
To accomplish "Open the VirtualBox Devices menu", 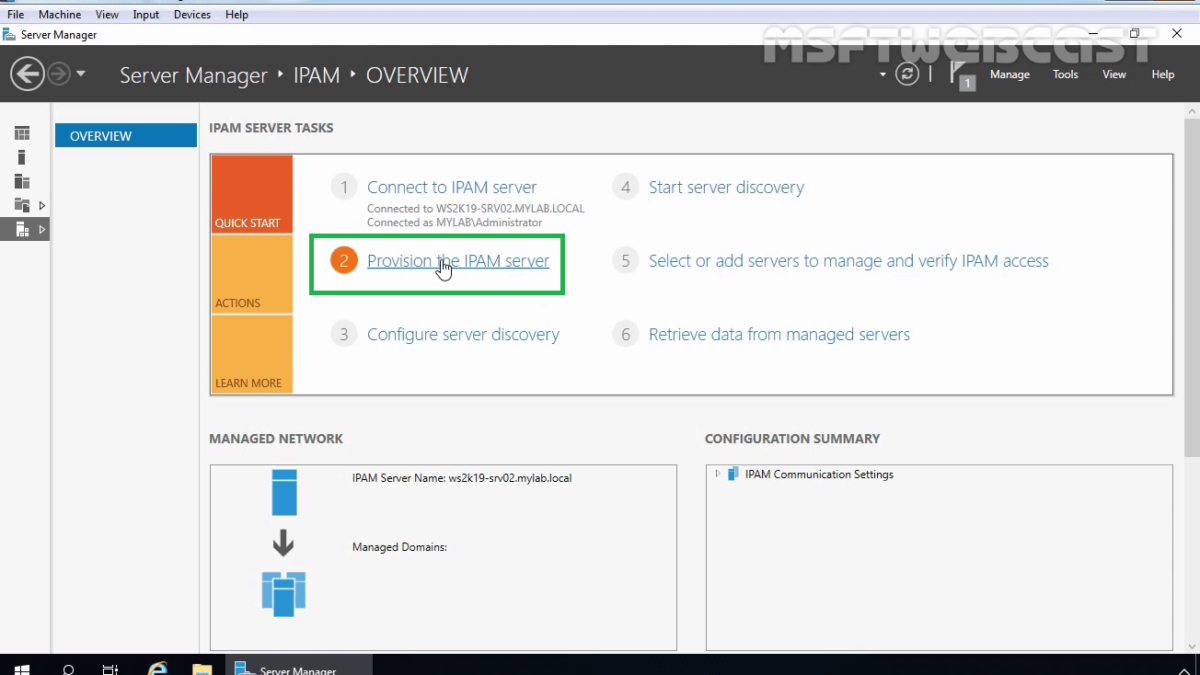I will coord(192,15).
